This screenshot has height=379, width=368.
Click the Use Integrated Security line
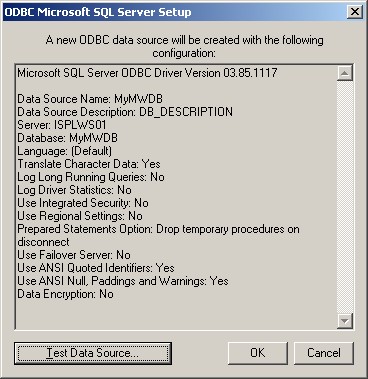tap(83, 203)
